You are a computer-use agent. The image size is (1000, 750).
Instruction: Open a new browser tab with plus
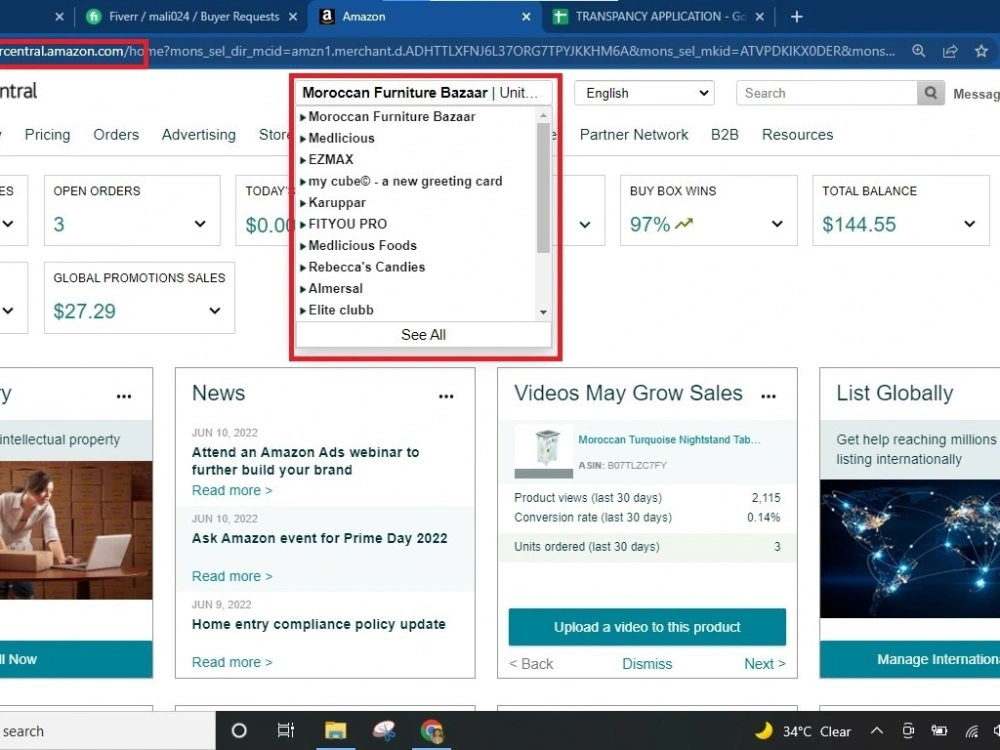pos(797,17)
